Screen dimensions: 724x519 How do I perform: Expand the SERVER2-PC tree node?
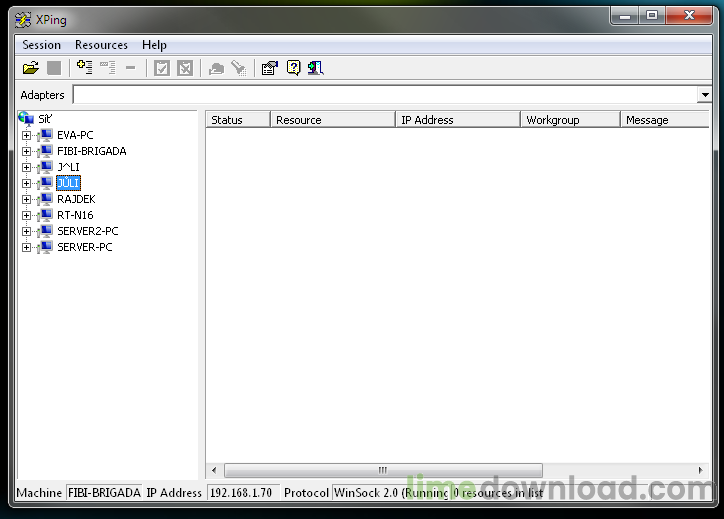(x=26, y=231)
